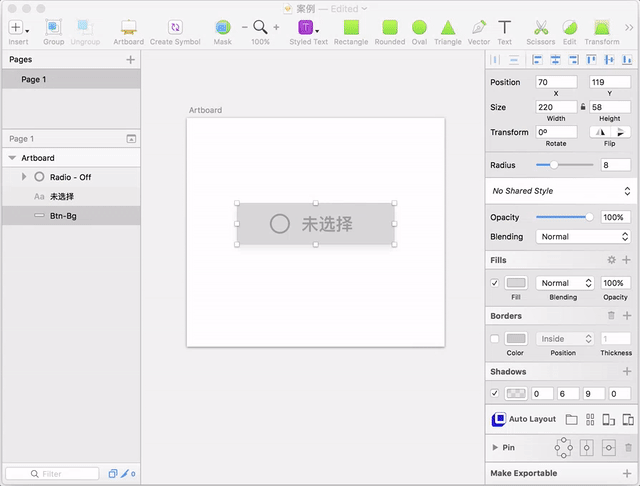This screenshot has height=486, width=640.
Task: Open the document title dropdown arrow
Action: [364, 9]
